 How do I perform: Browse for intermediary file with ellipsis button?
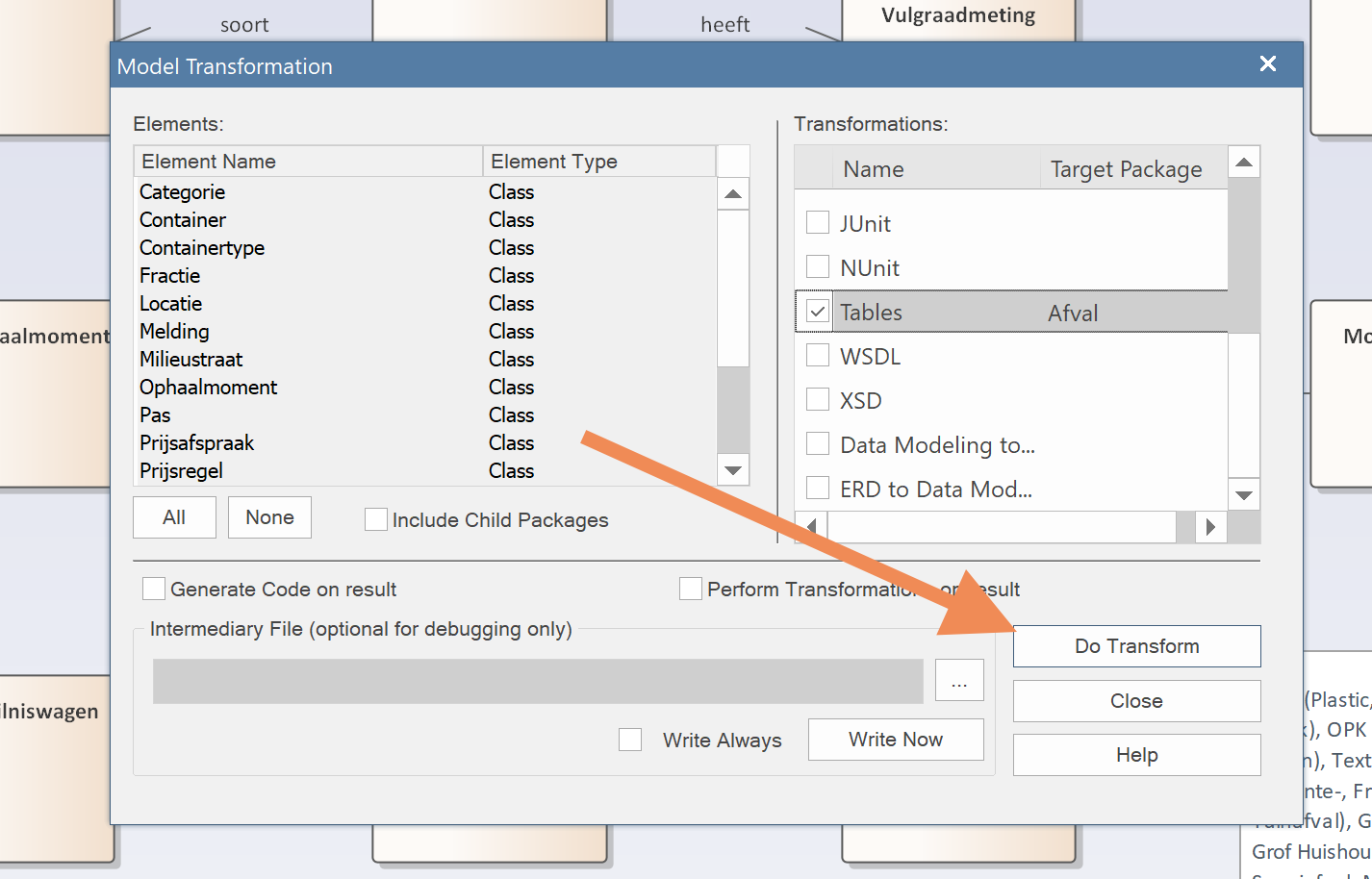(x=958, y=681)
